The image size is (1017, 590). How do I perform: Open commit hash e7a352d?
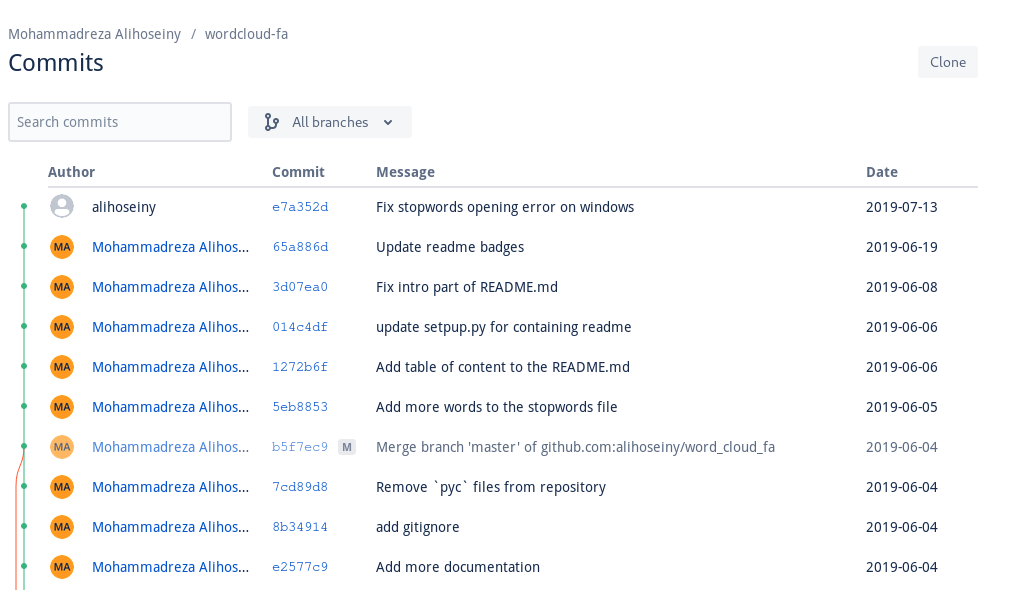300,207
